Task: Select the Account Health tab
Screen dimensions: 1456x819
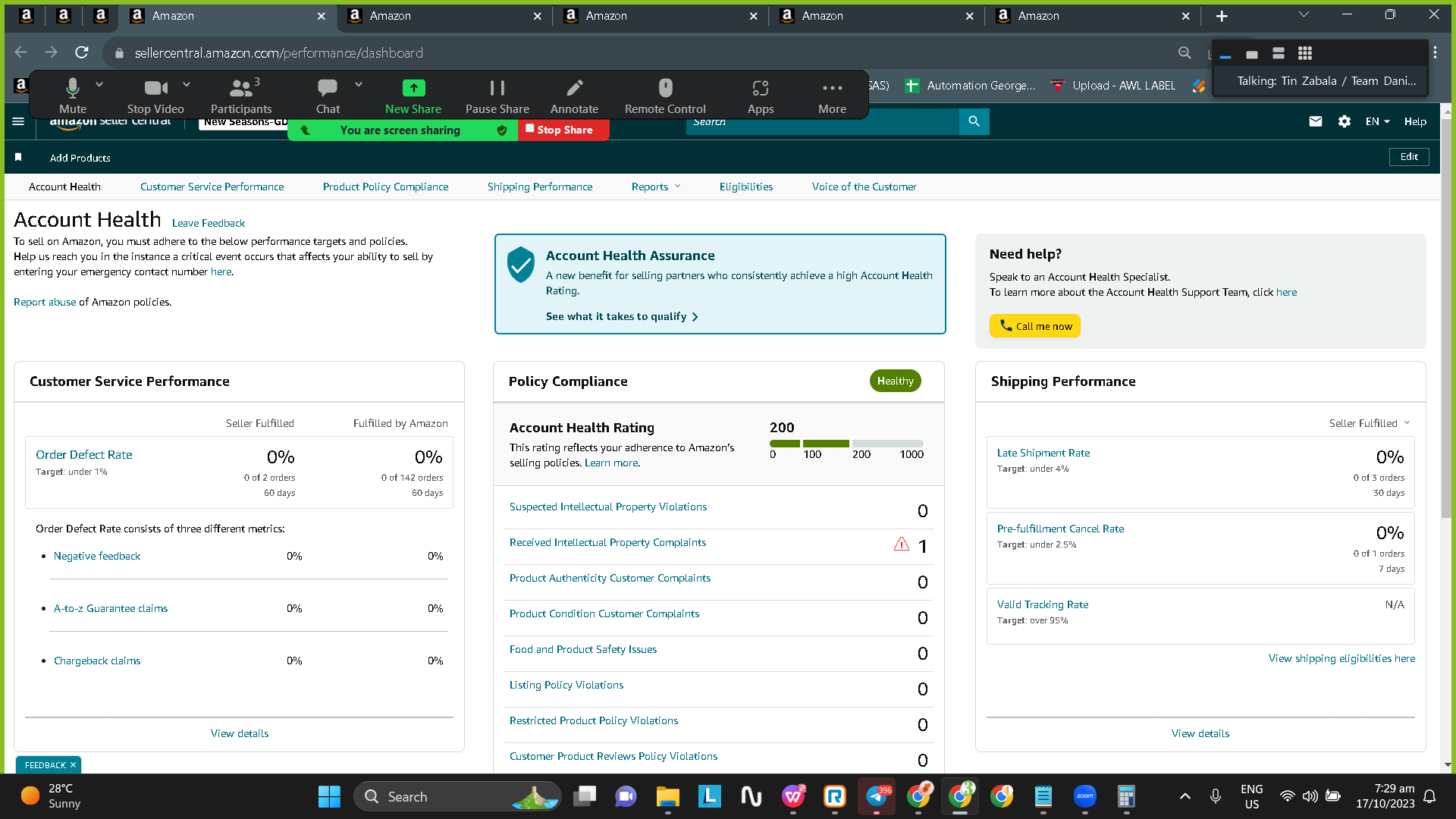Action: (64, 187)
